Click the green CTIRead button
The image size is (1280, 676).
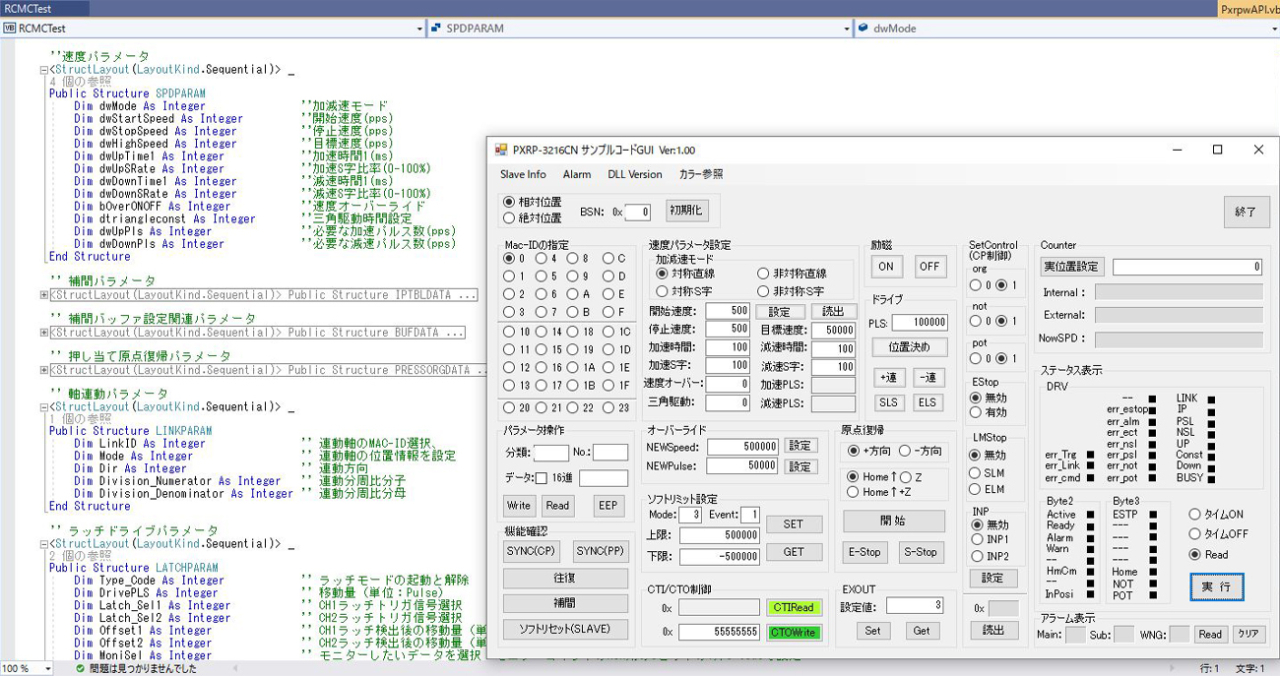[x=793, y=607]
